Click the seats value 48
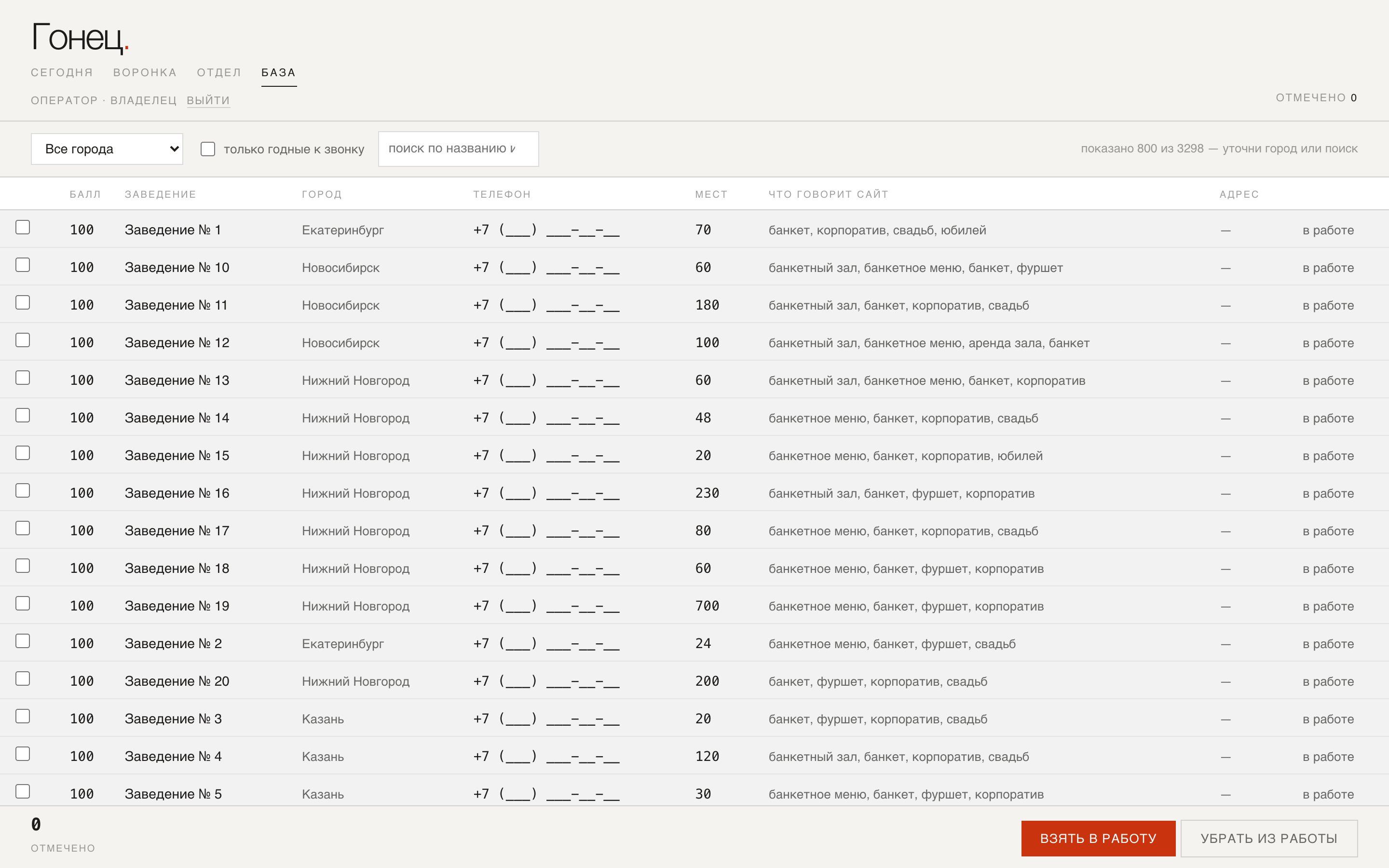The width and height of the screenshot is (1389, 868). click(x=703, y=418)
